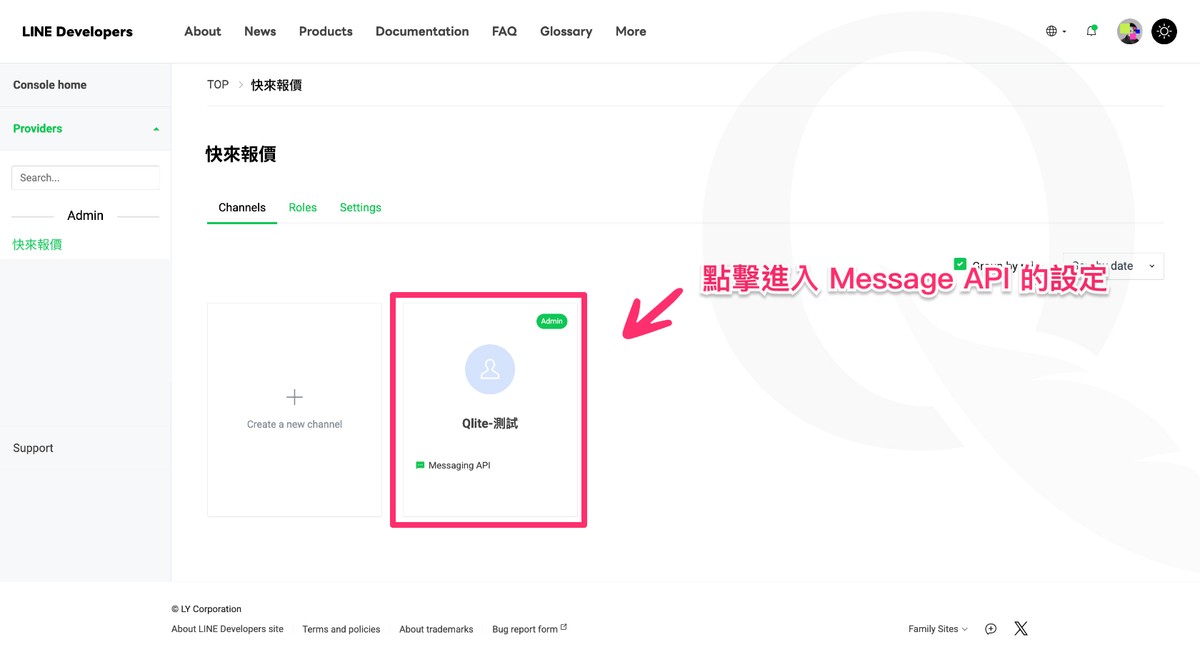
Task: Click the Create a new channel card
Action: 294,410
